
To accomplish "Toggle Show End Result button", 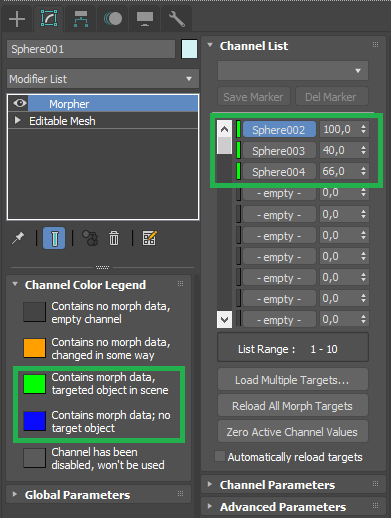I will pos(54,238).
